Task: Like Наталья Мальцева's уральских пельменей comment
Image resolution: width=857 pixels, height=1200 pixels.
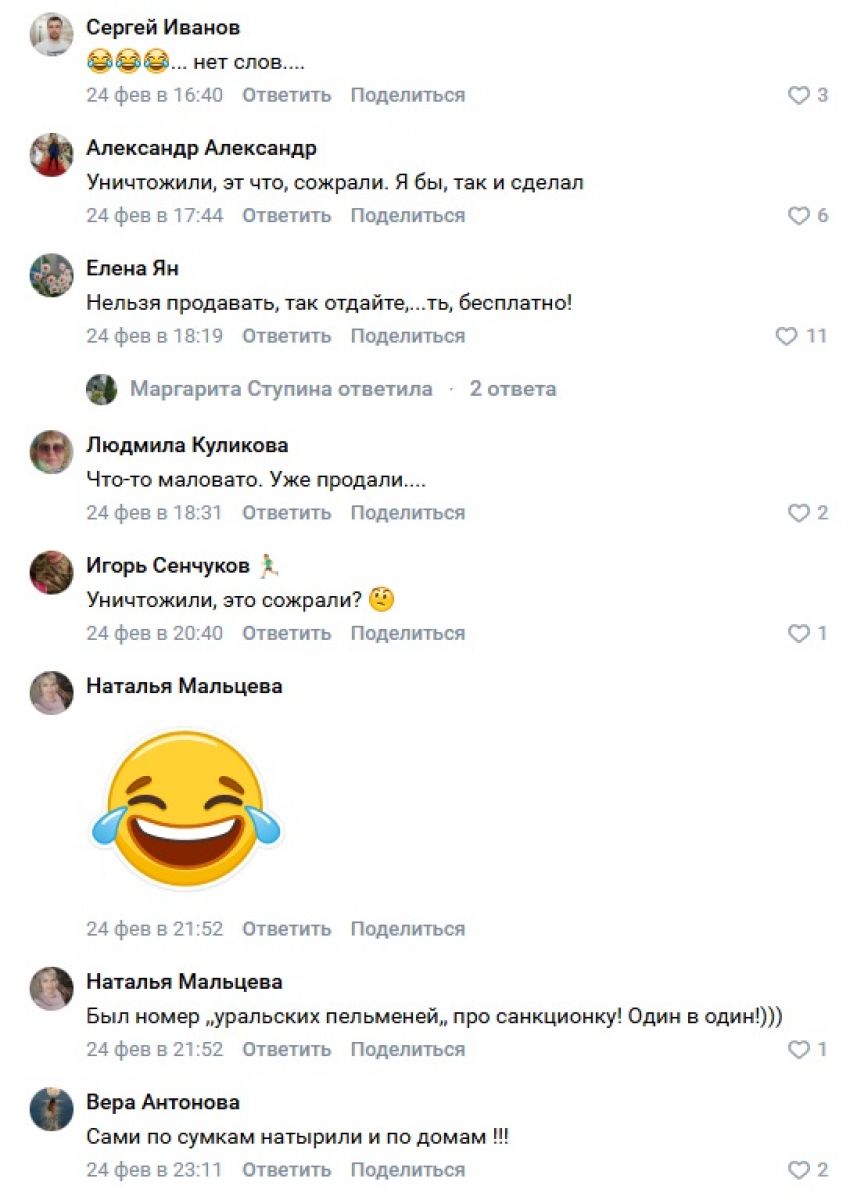Action: pos(798,1050)
